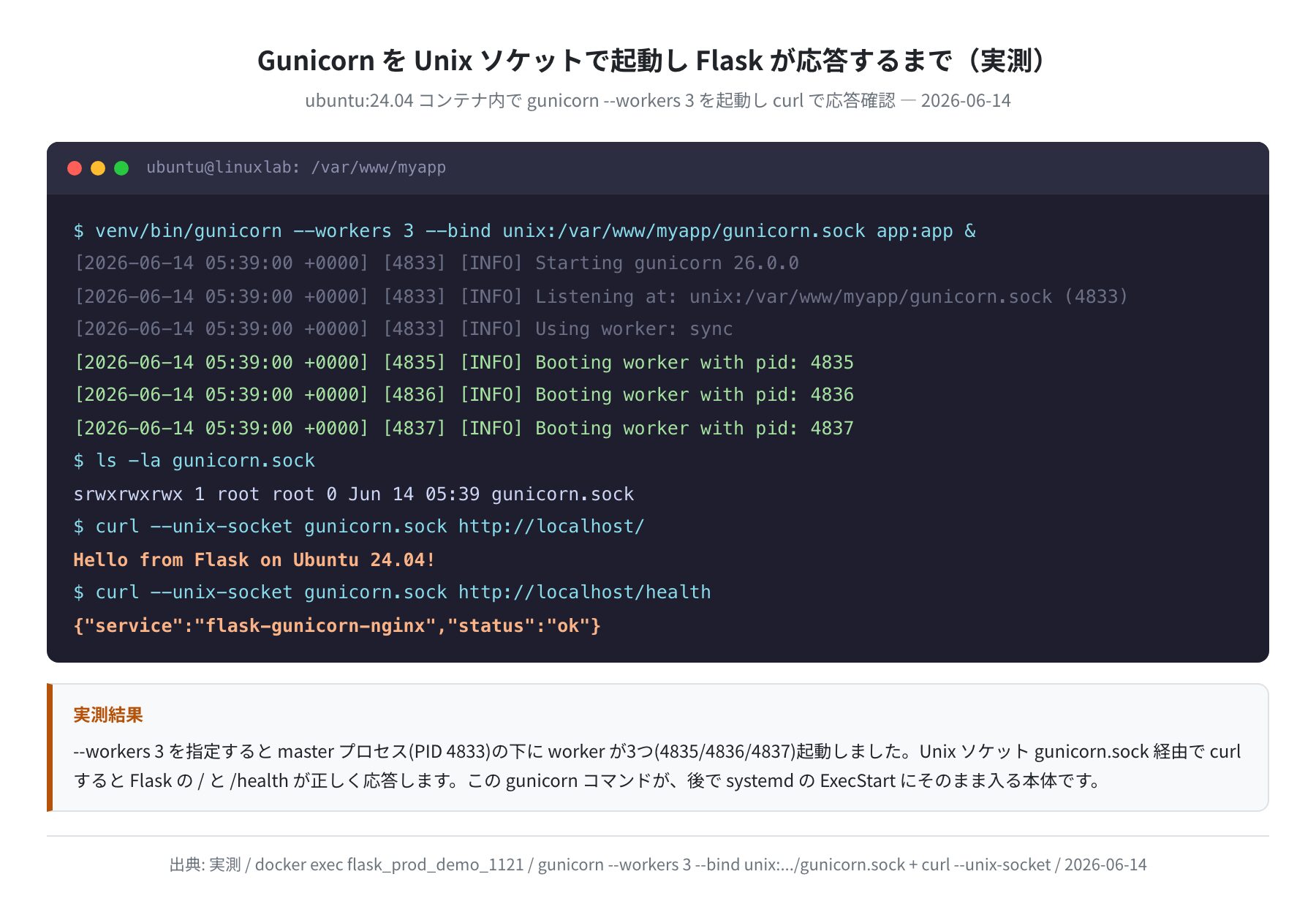Click the curl command for http://localhost/

[x=359, y=527]
